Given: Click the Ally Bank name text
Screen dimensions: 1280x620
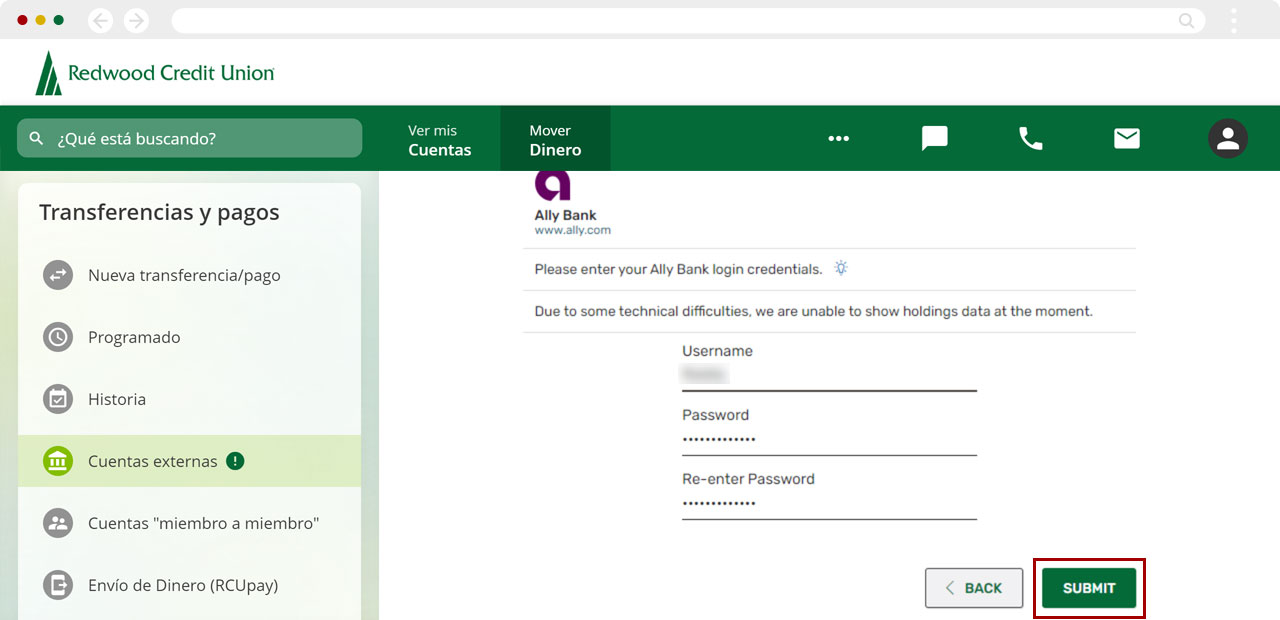Looking at the screenshot, I should point(565,215).
